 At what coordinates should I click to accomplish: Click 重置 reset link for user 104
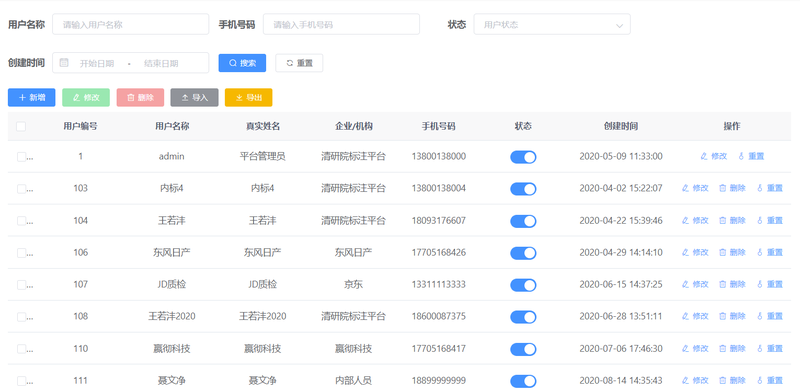pos(769,221)
